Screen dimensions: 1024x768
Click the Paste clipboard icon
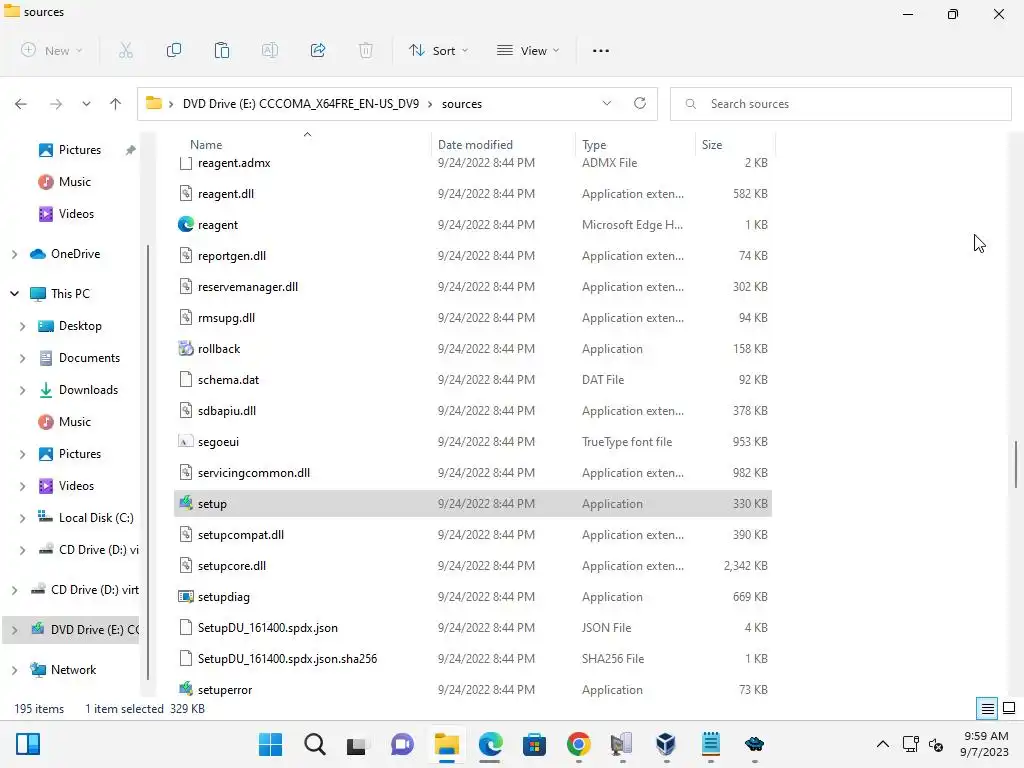221,50
